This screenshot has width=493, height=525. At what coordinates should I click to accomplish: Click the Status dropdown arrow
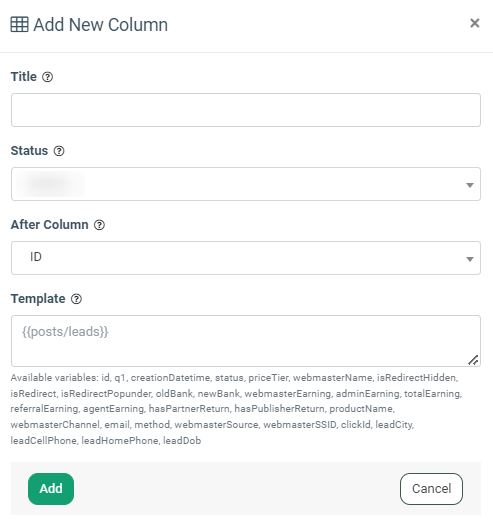point(470,185)
